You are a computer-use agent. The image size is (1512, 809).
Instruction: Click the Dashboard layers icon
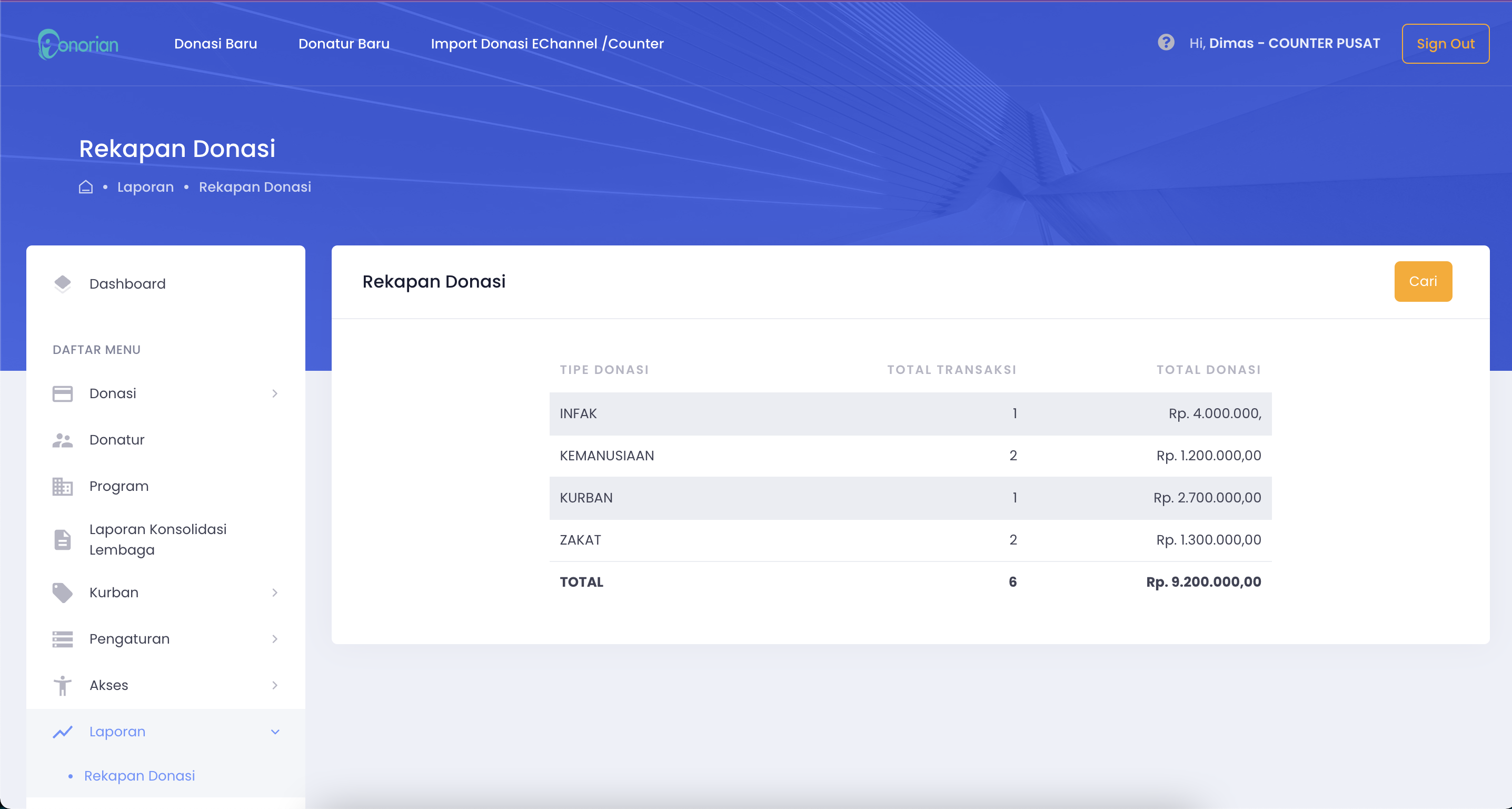(62, 283)
